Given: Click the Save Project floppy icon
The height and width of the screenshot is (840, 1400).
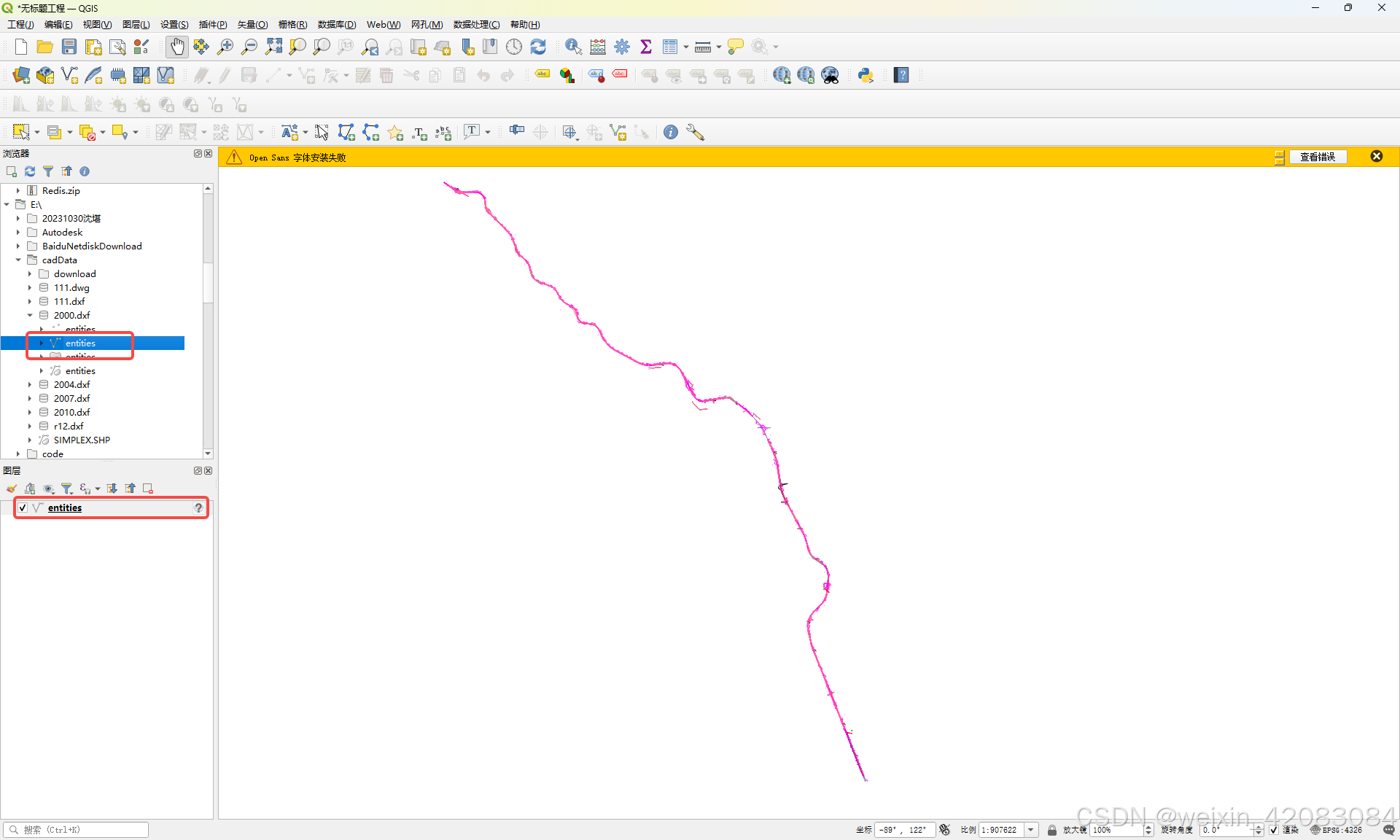Looking at the screenshot, I should (69, 47).
